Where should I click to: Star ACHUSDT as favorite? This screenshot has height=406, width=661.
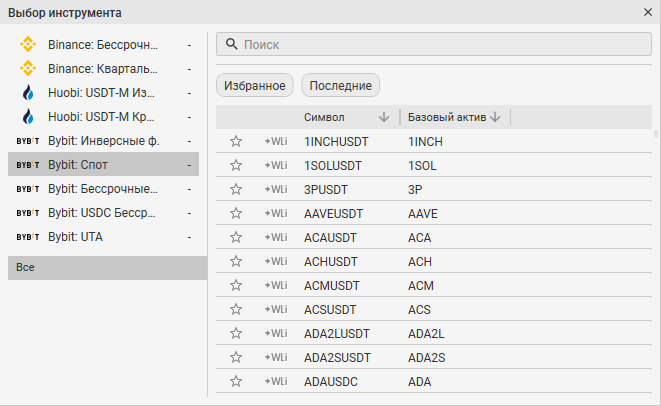tap(236, 261)
